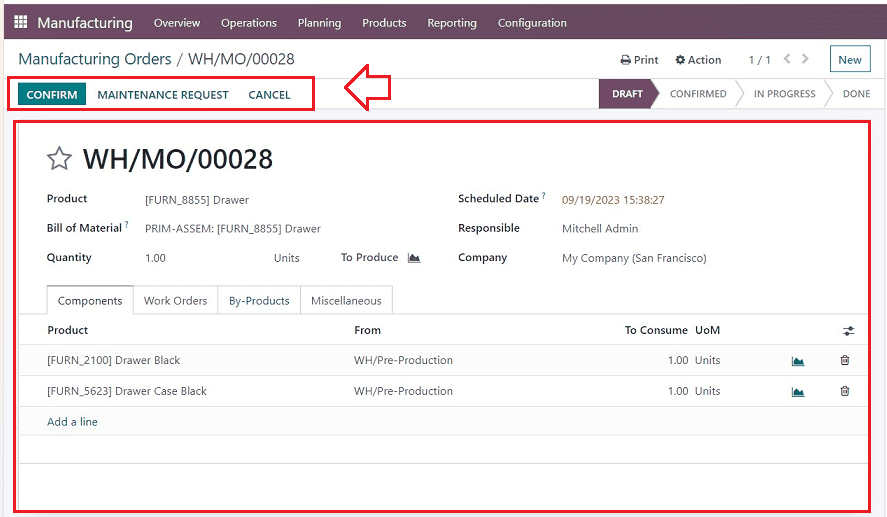Click the 1 / 1 pager counter
The width and height of the screenshot is (887, 517).
click(x=760, y=60)
